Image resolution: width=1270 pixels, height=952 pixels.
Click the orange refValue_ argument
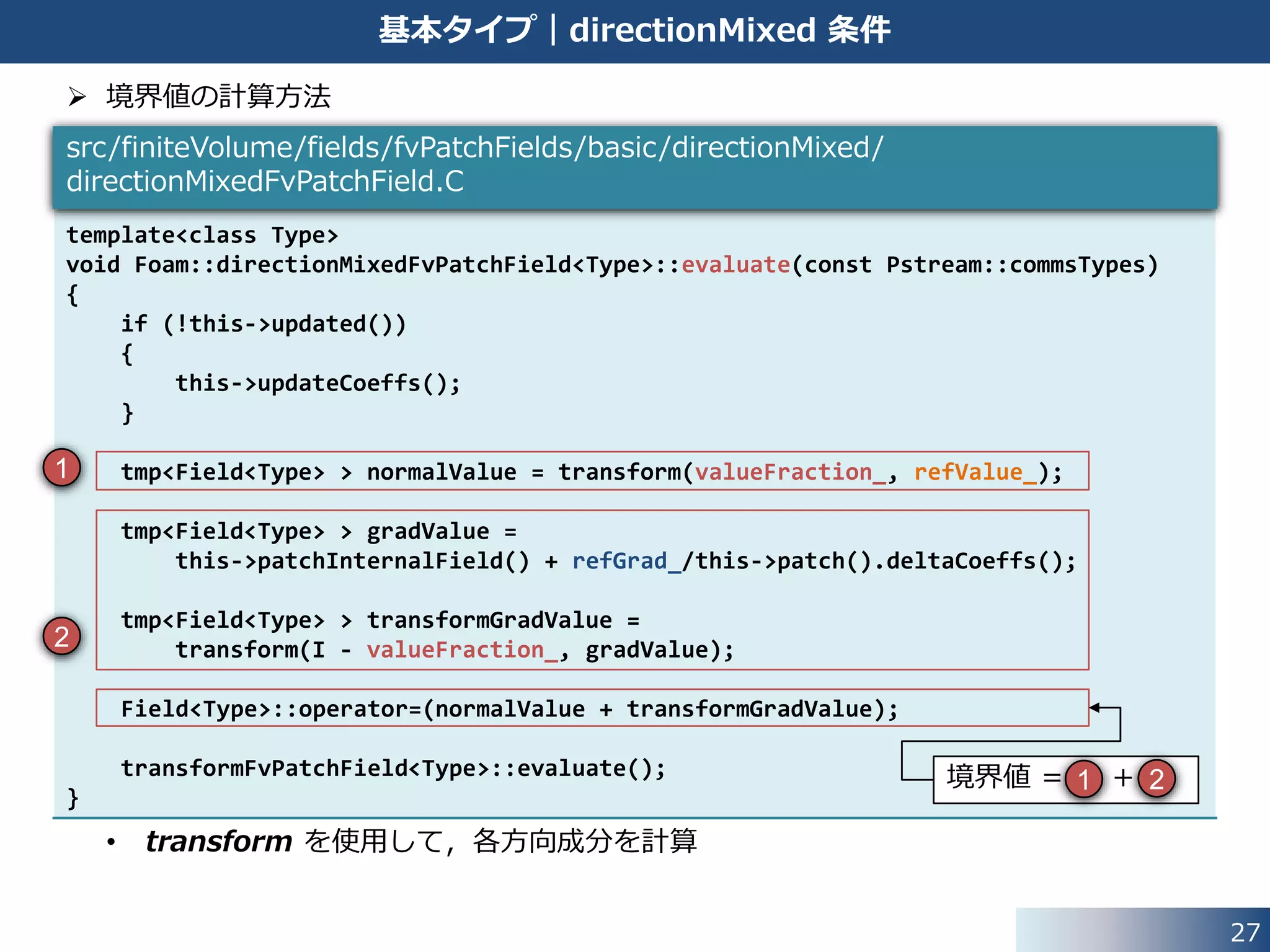[x=975, y=472]
